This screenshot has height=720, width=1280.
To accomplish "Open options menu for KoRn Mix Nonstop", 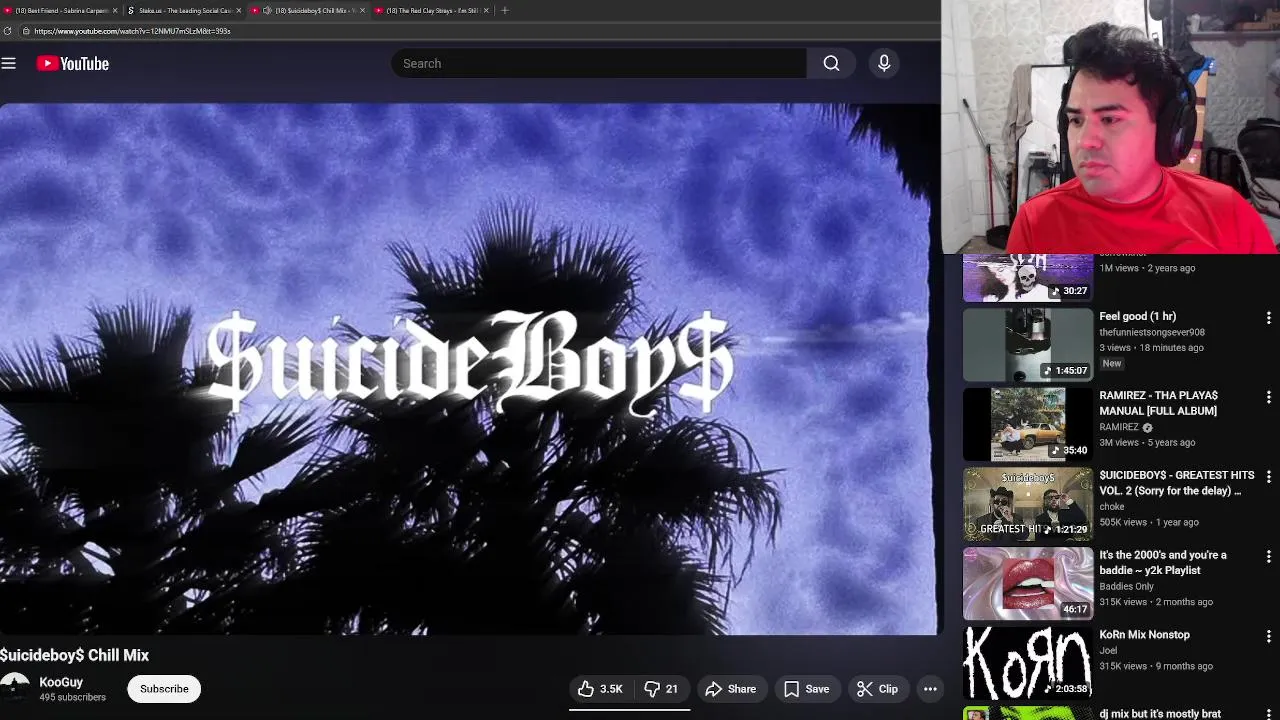I will coord(1269,636).
